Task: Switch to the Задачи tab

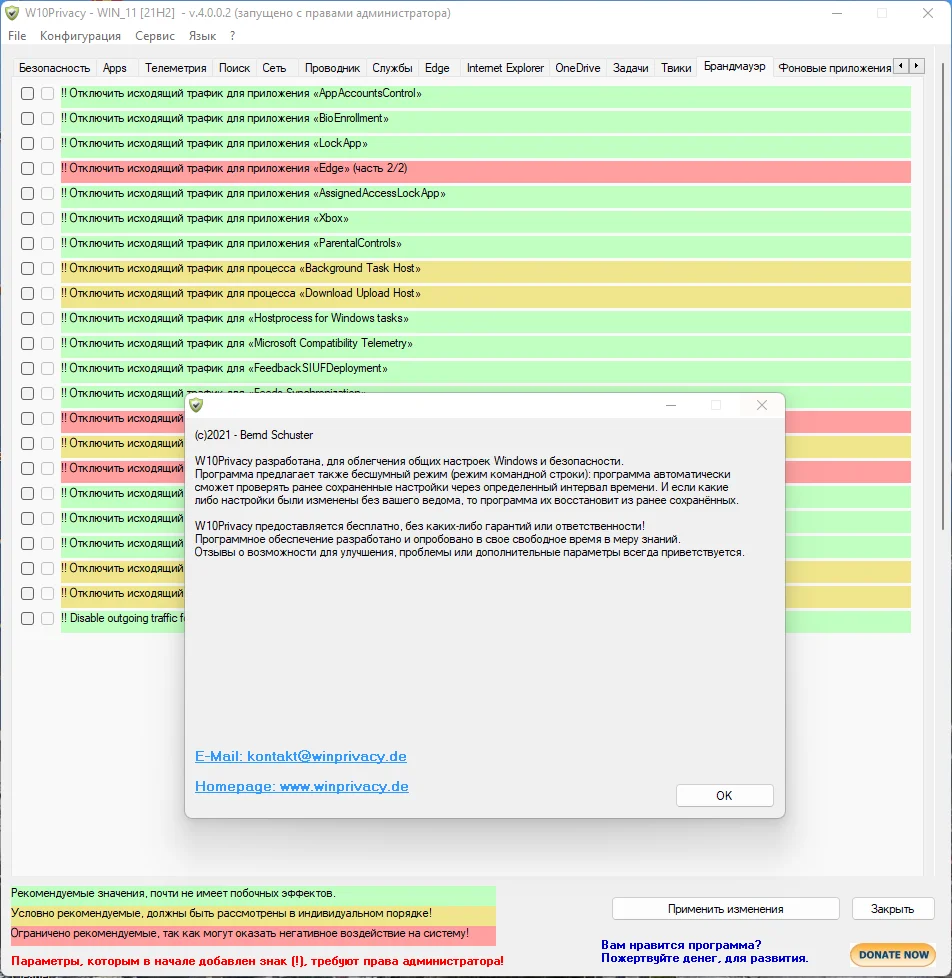Action: [x=630, y=68]
